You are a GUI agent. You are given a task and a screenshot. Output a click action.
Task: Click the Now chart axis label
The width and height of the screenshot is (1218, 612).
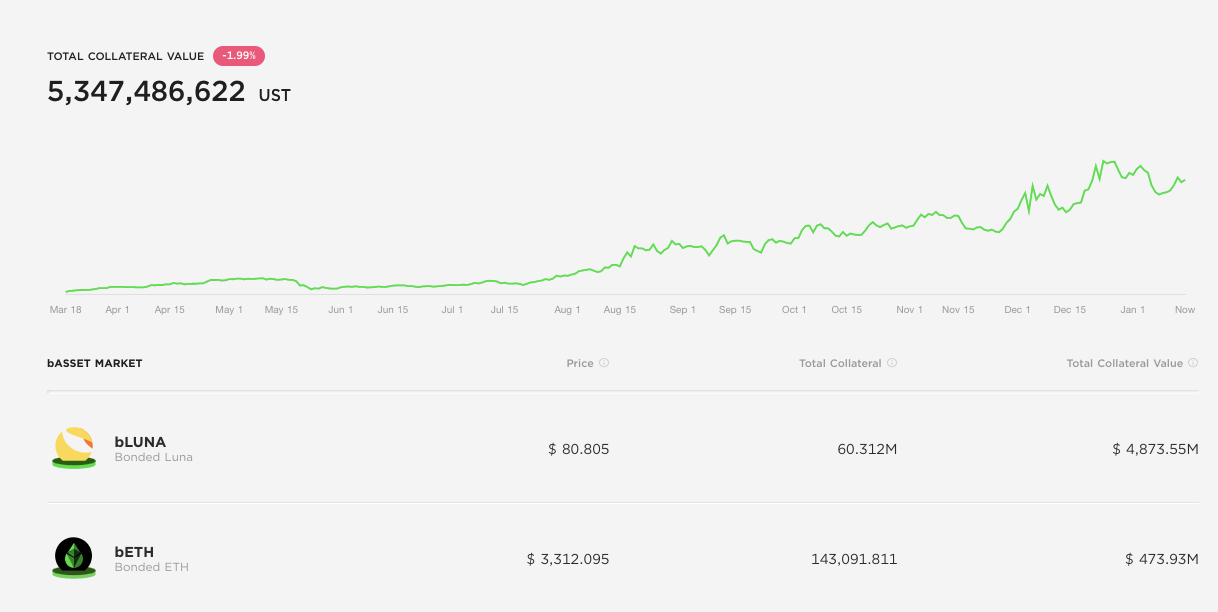pyautogui.click(x=1185, y=310)
